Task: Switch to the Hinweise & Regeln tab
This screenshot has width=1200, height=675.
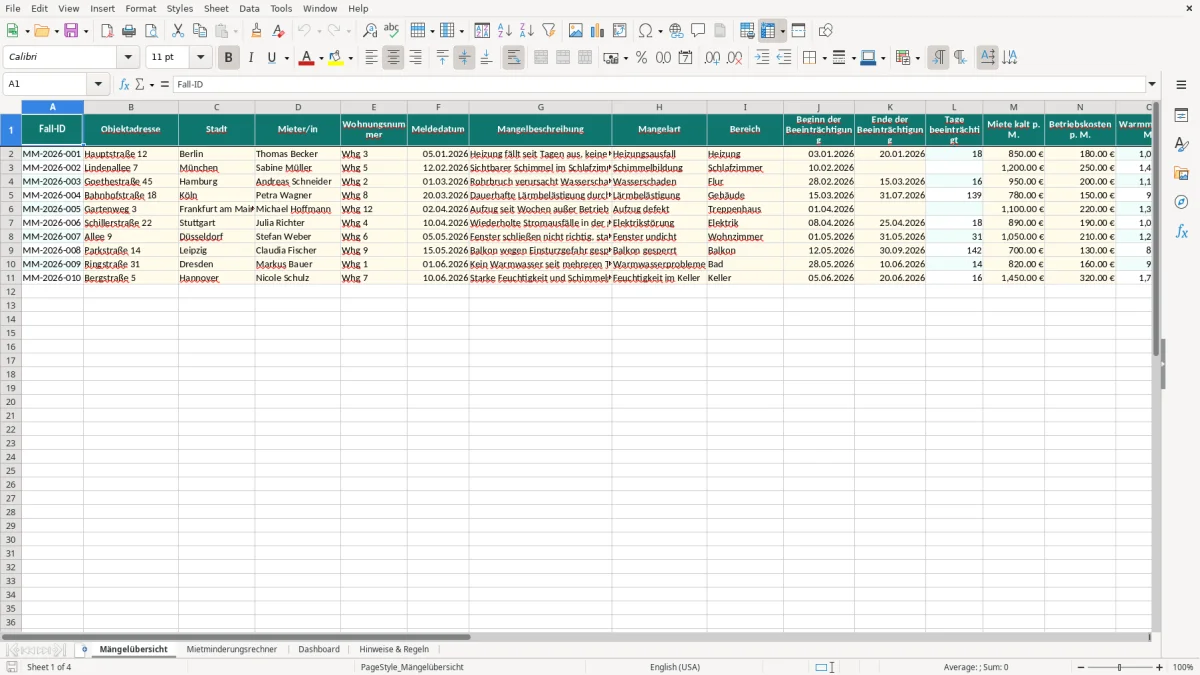Action: pyautogui.click(x=394, y=649)
